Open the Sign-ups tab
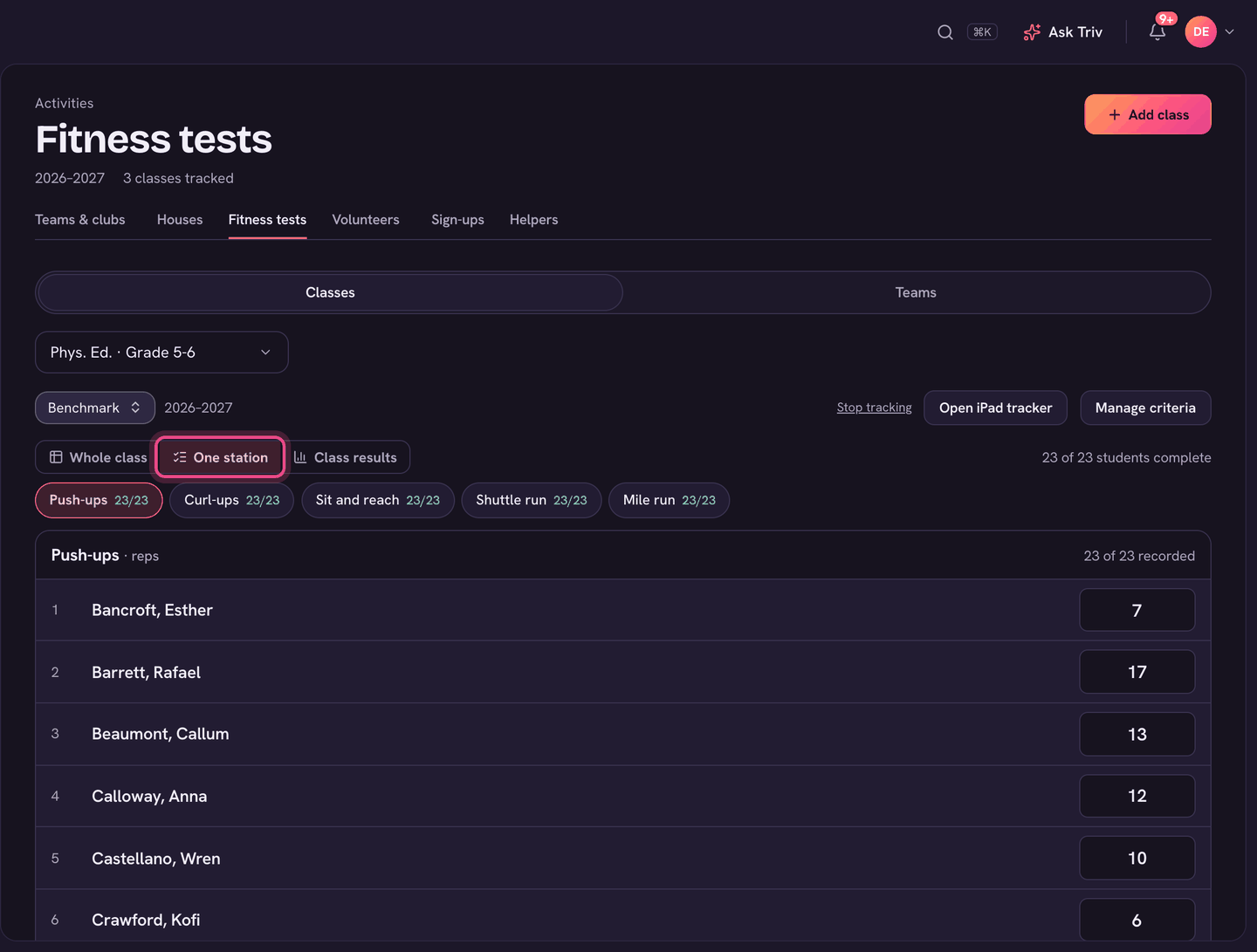Screen dimensions: 1257x952 click(x=457, y=220)
